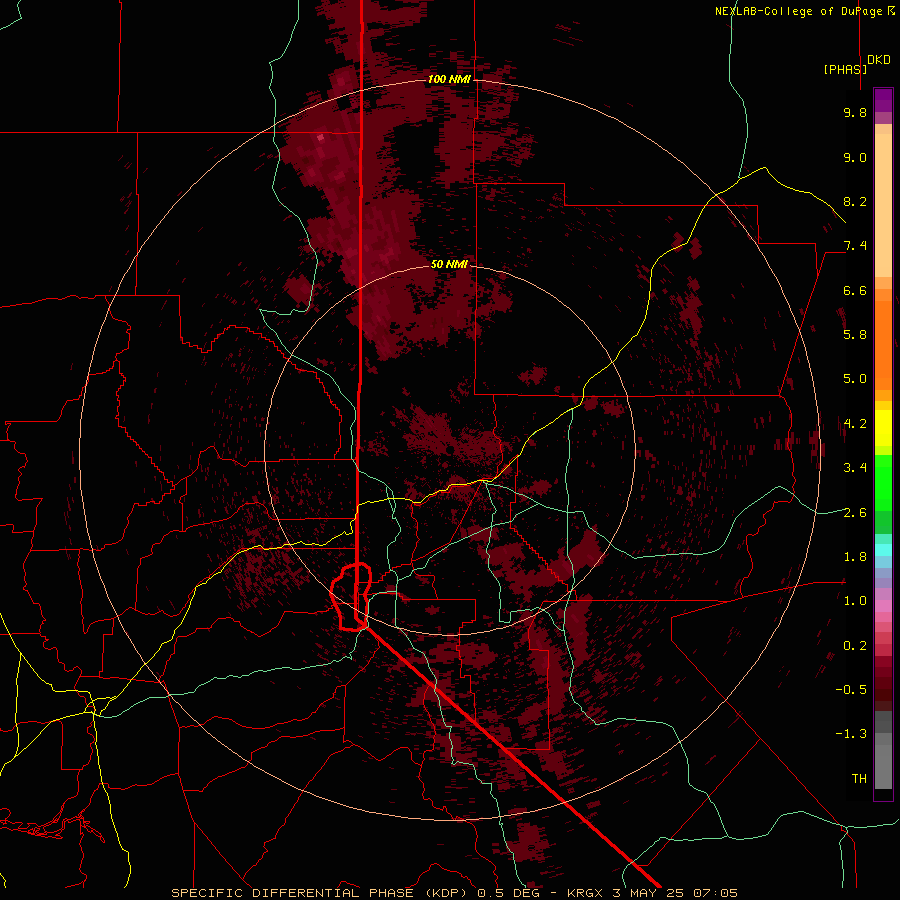Click the 5.0 scale value

click(x=855, y=379)
